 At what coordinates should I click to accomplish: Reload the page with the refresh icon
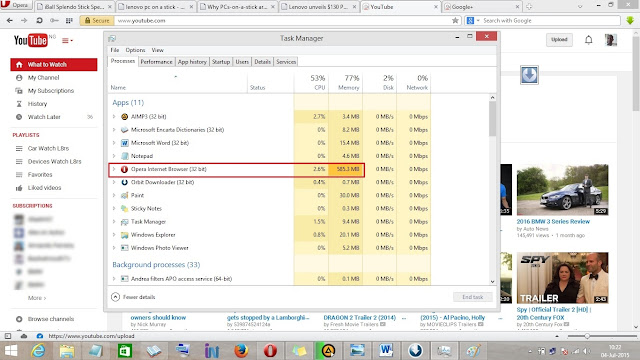tap(39, 20)
